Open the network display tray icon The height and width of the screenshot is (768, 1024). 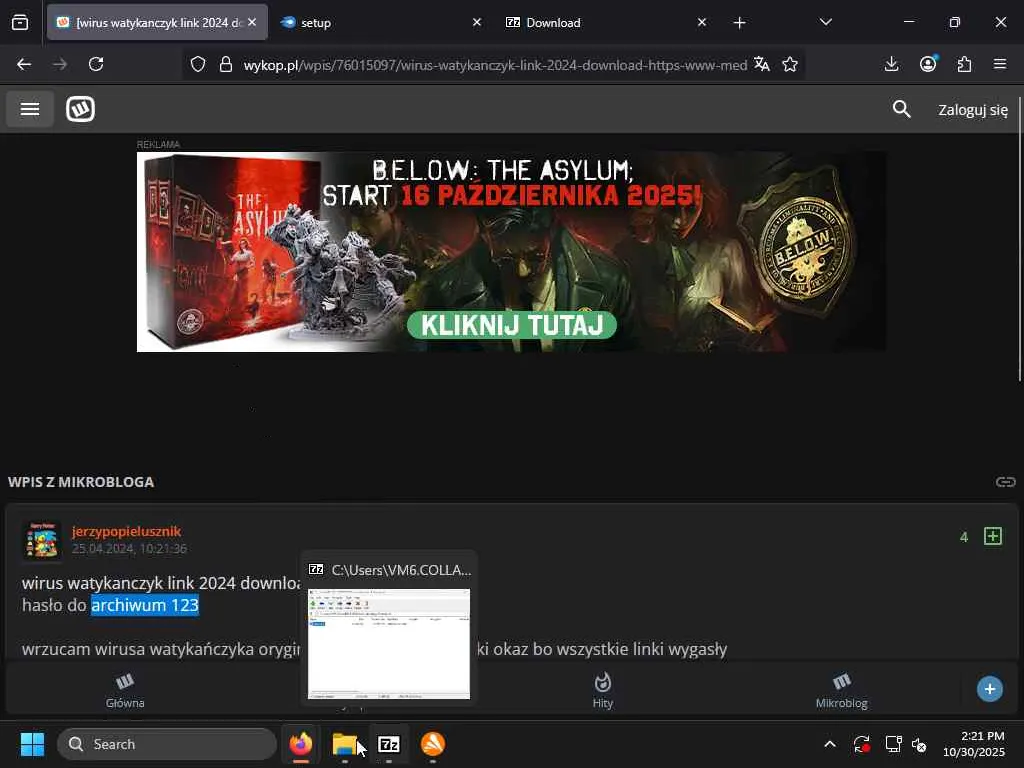[x=893, y=744]
